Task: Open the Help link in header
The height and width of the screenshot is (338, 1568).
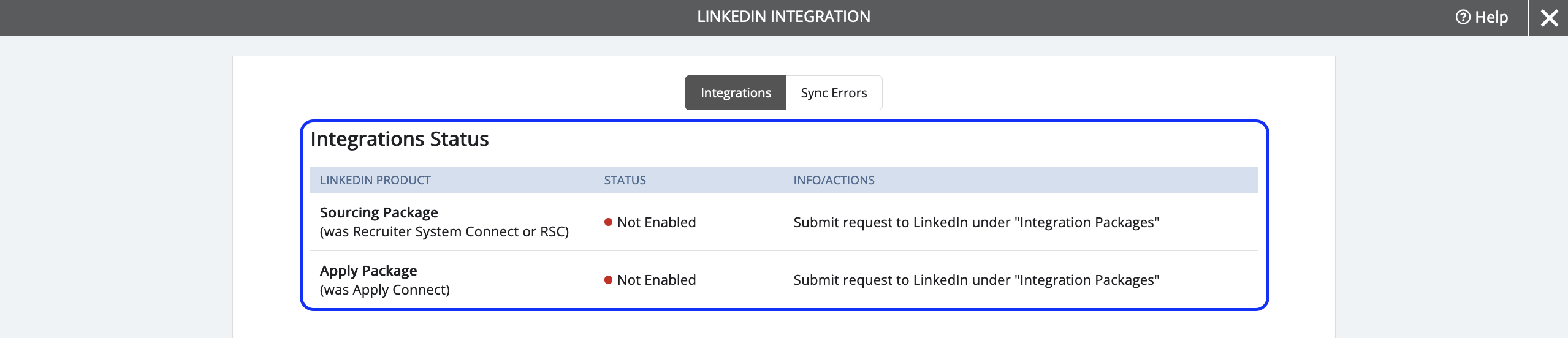Action: 1482,17
